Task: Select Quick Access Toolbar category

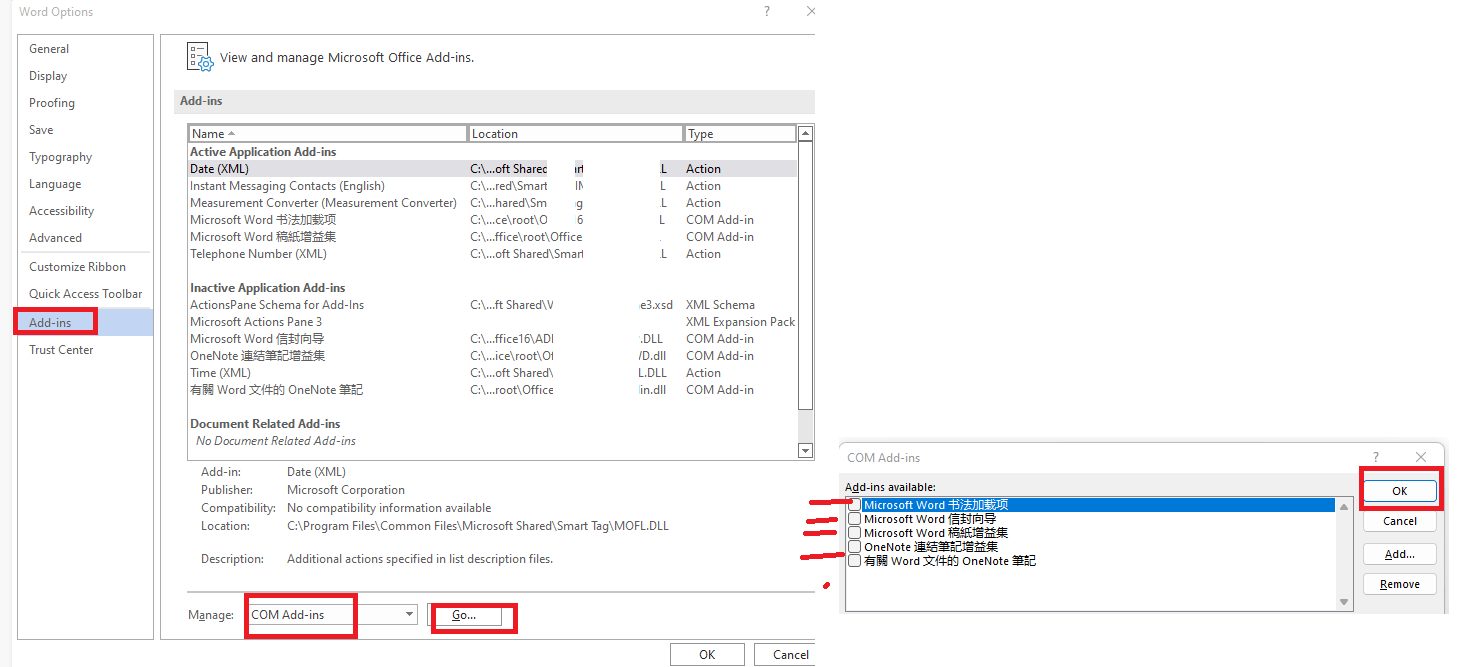Action: pos(85,294)
